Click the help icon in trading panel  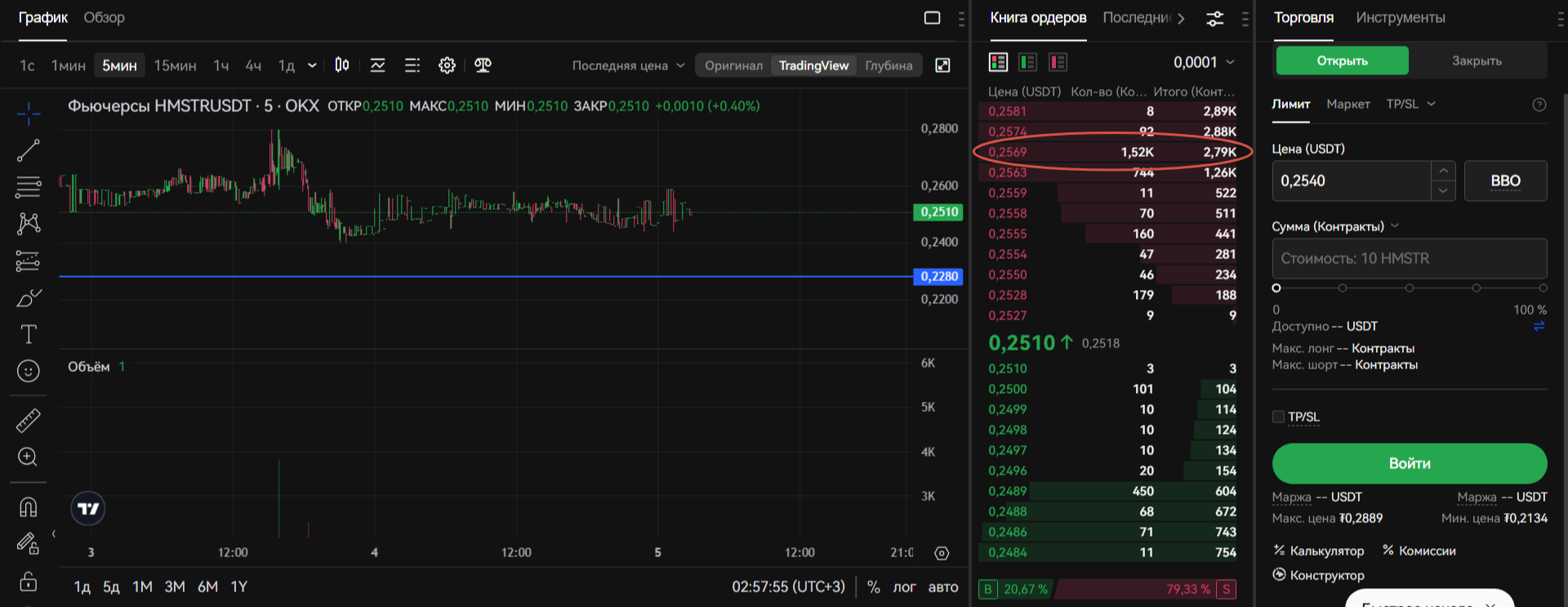[x=1539, y=105]
